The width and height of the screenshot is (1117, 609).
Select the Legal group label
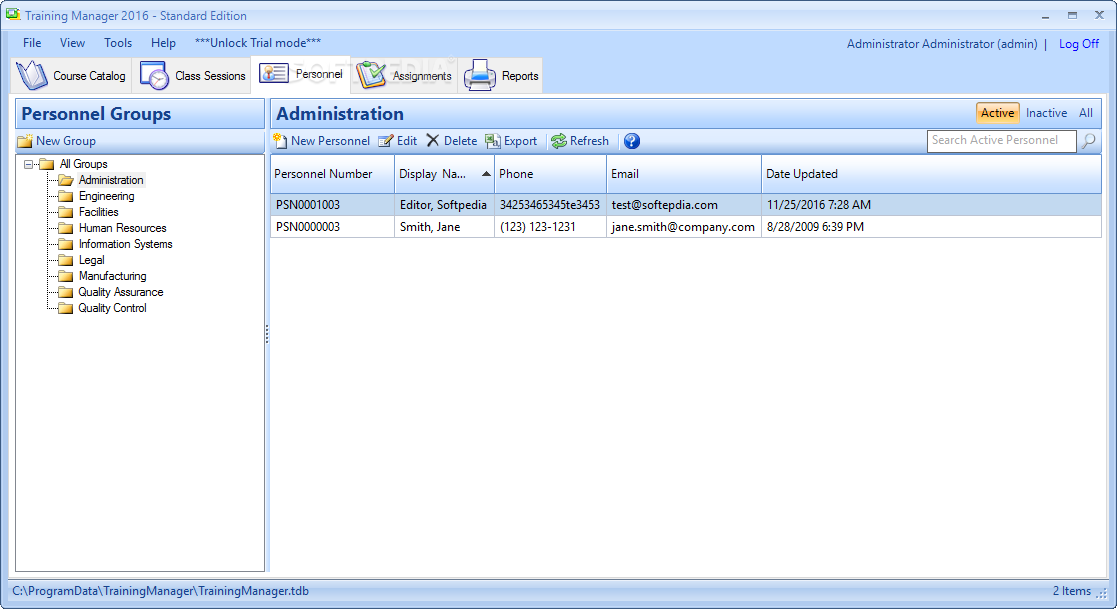[x=91, y=260]
